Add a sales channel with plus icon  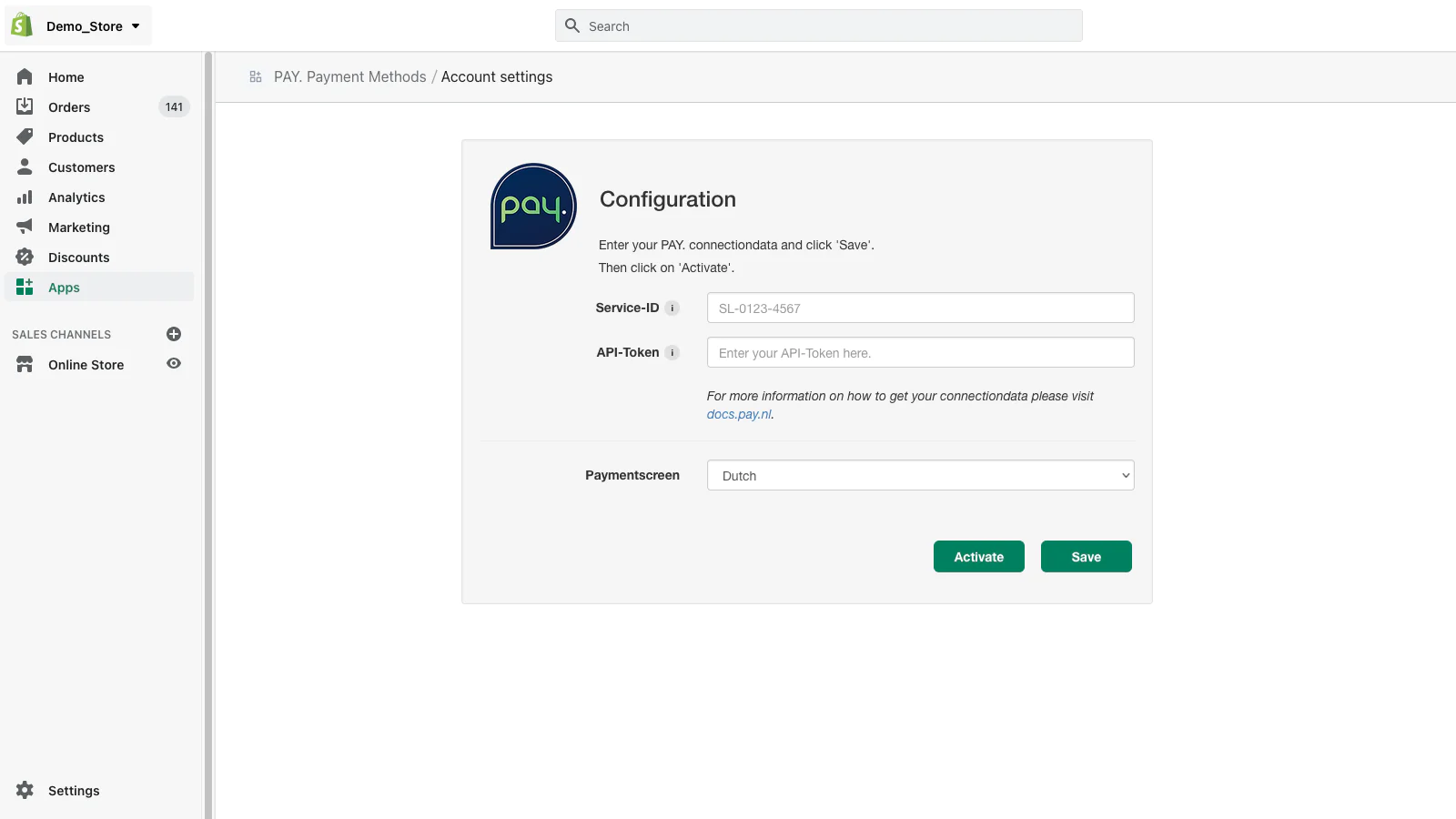(x=174, y=334)
